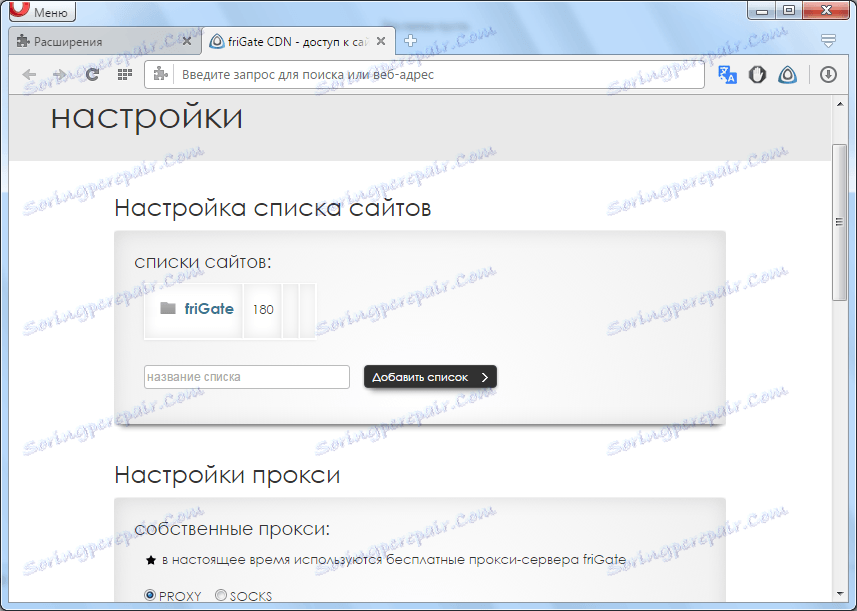Screen dimensions: 857x611
Task: Close the Расширения tab
Action: [x=187, y=41]
